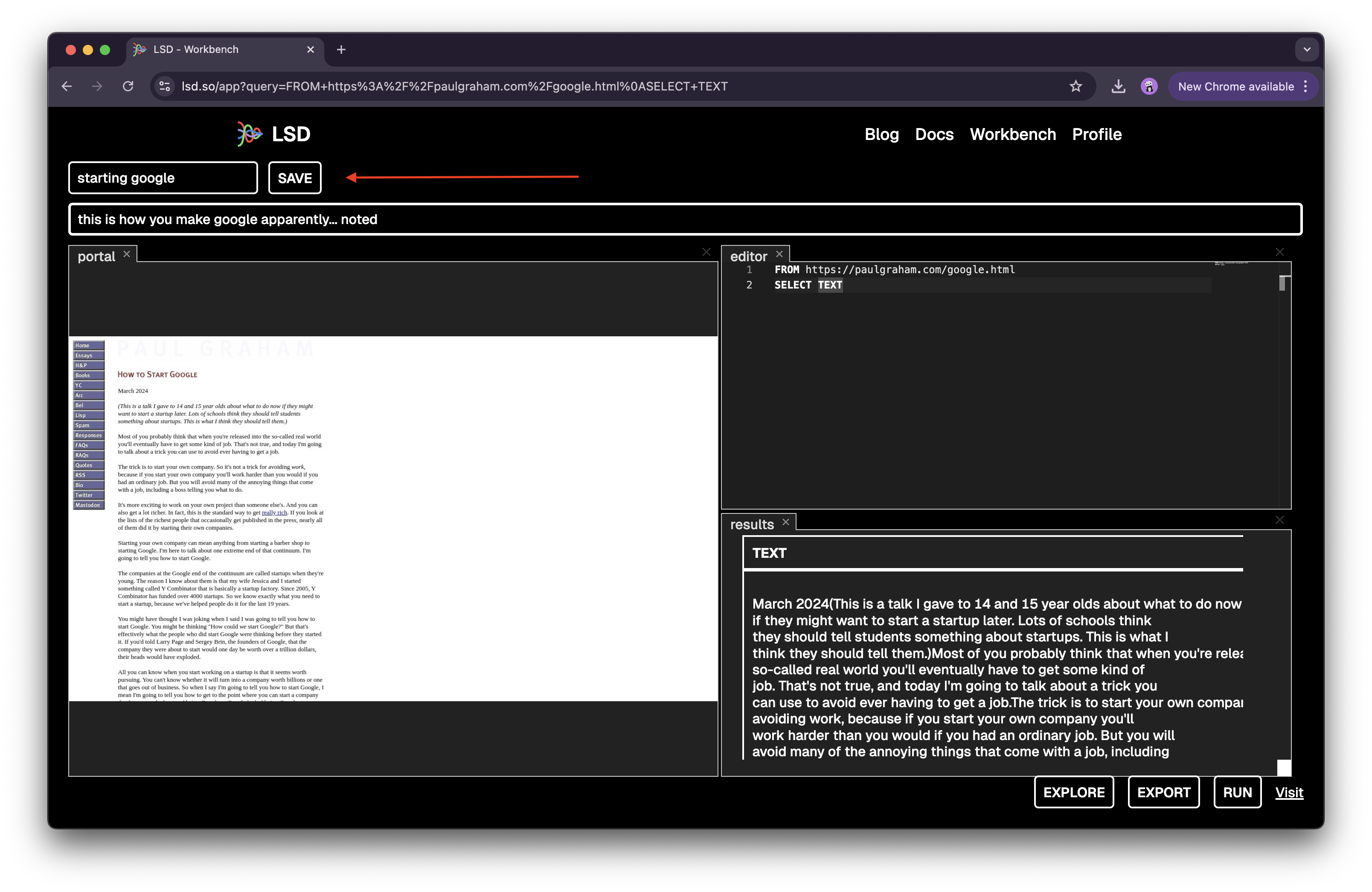
Task: Open Arc link in portal sidebar
Action: point(89,396)
